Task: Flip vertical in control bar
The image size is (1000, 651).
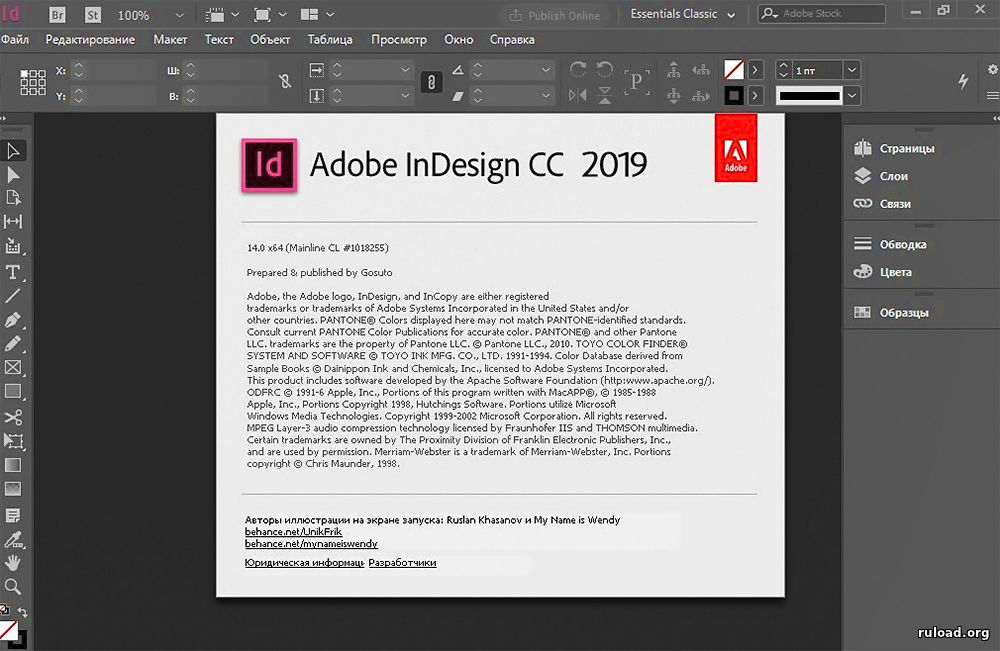Action: click(605, 96)
